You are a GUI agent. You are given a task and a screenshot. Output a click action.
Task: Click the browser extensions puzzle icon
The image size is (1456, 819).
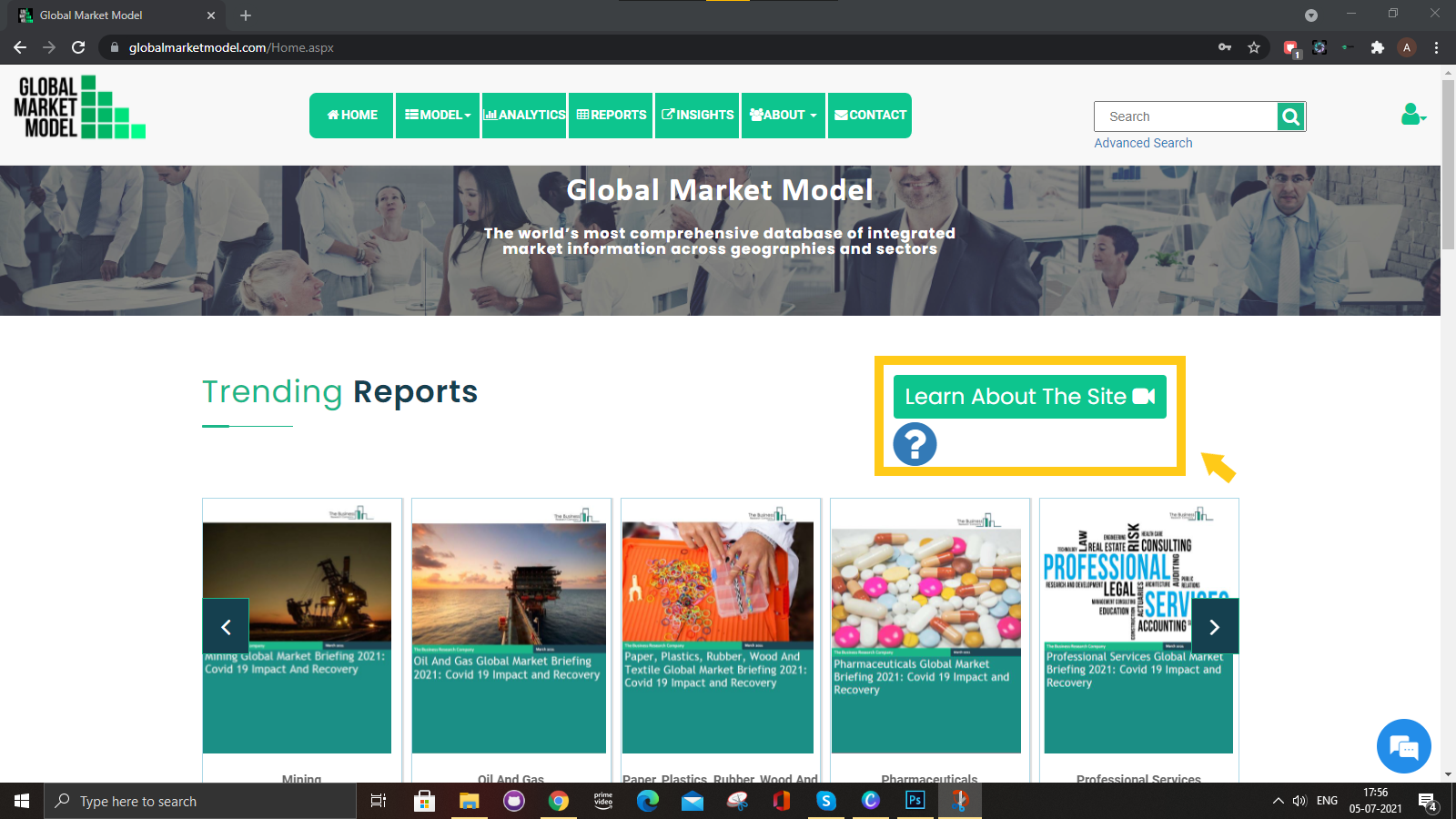coord(1378,47)
